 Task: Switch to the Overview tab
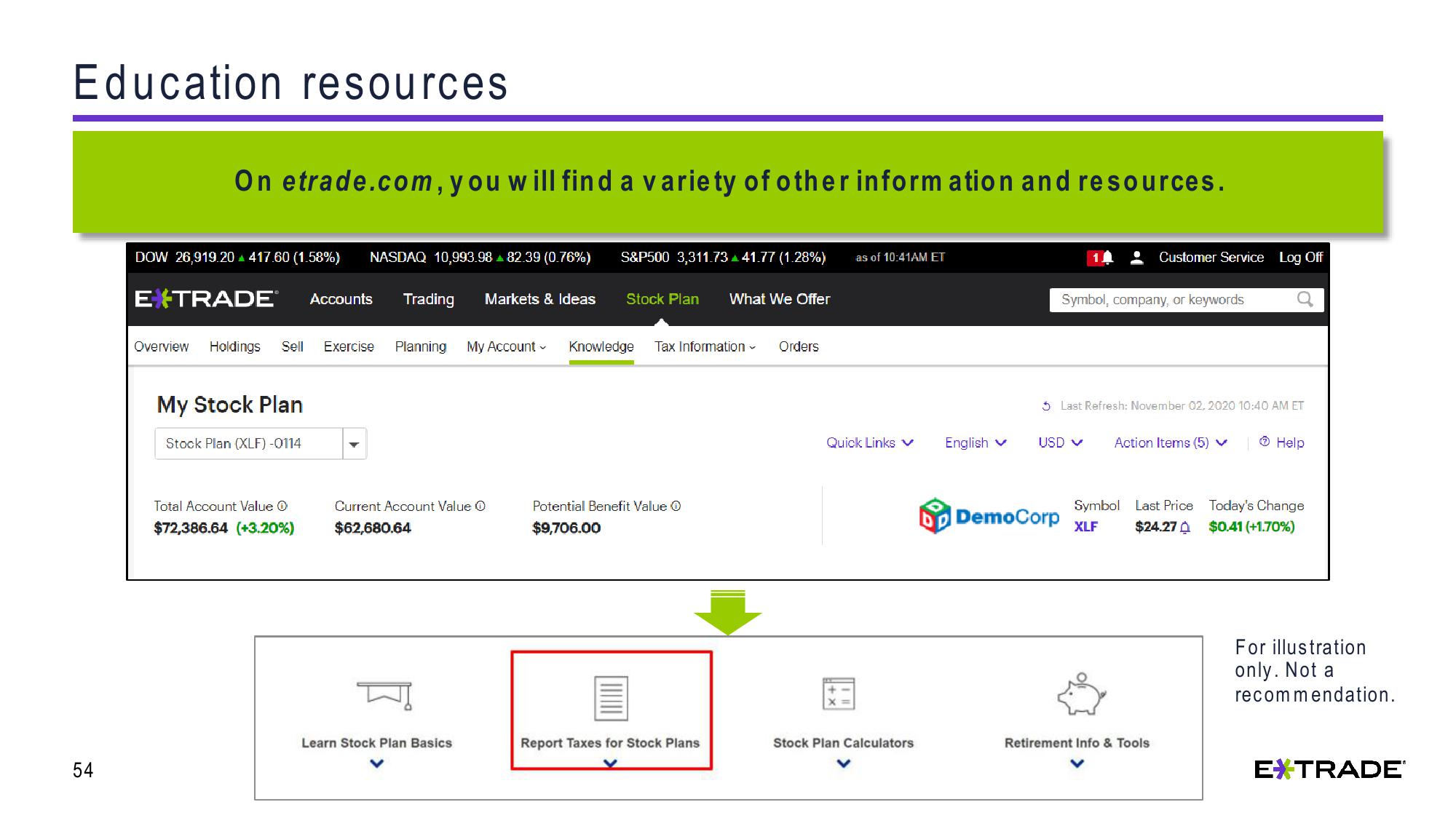point(161,347)
